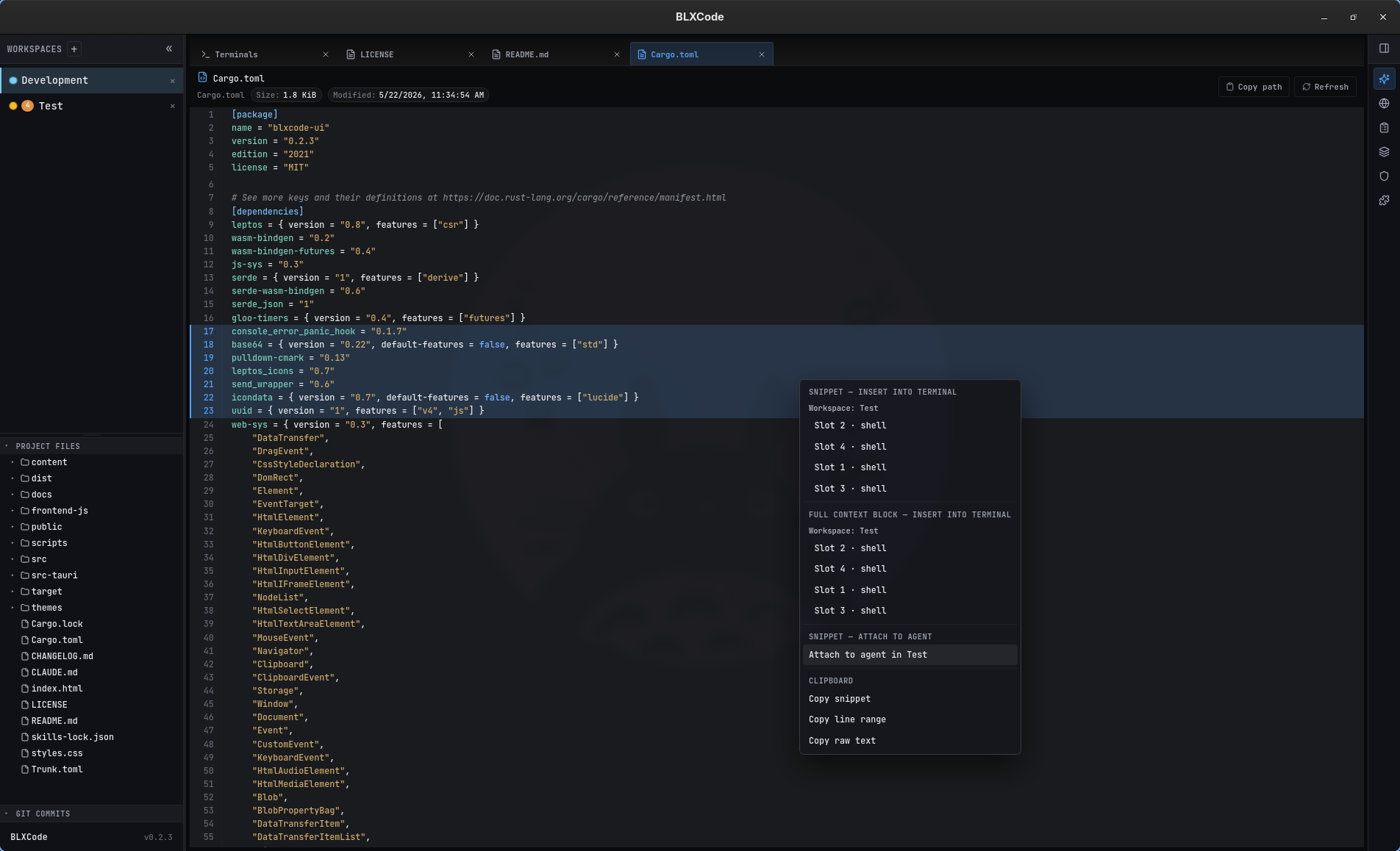Toggle the right side panel layout icon
Viewport: 1400px width, 851px height.
pos(1384,49)
